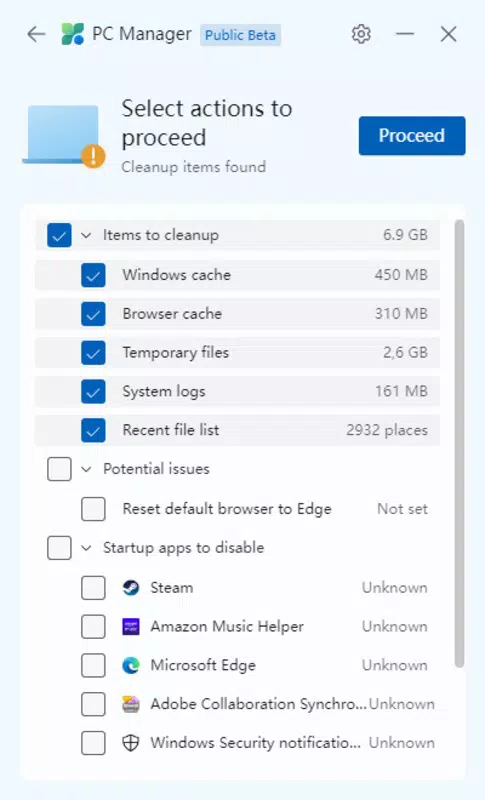This screenshot has width=485, height=800.
Task: Click the Startup apps to disable heading
Action: [x=184, y=547]
